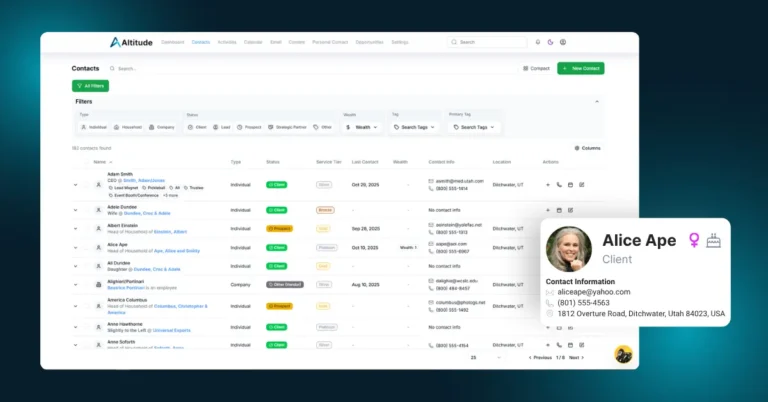Switch to Compact view
This screenshot has width=768, height=402.
pyautogui.click(x=536, y=69)
